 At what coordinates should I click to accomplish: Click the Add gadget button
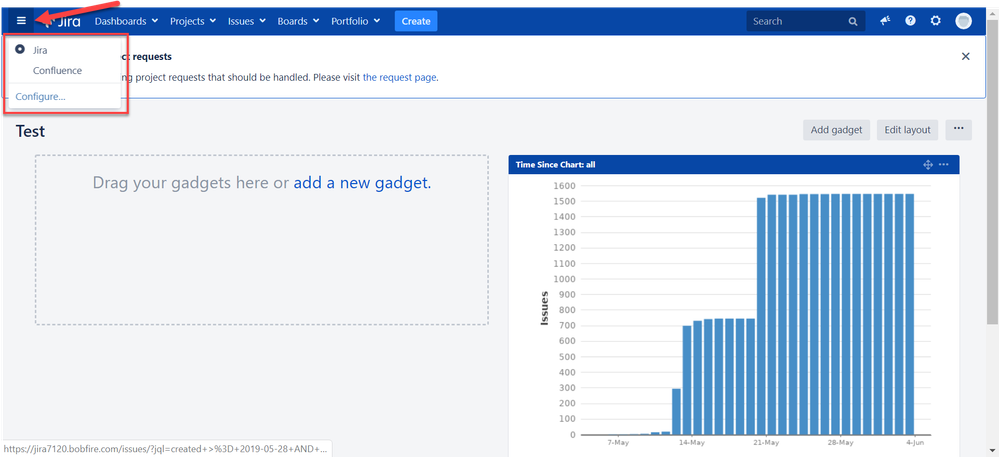pos(836,129)
